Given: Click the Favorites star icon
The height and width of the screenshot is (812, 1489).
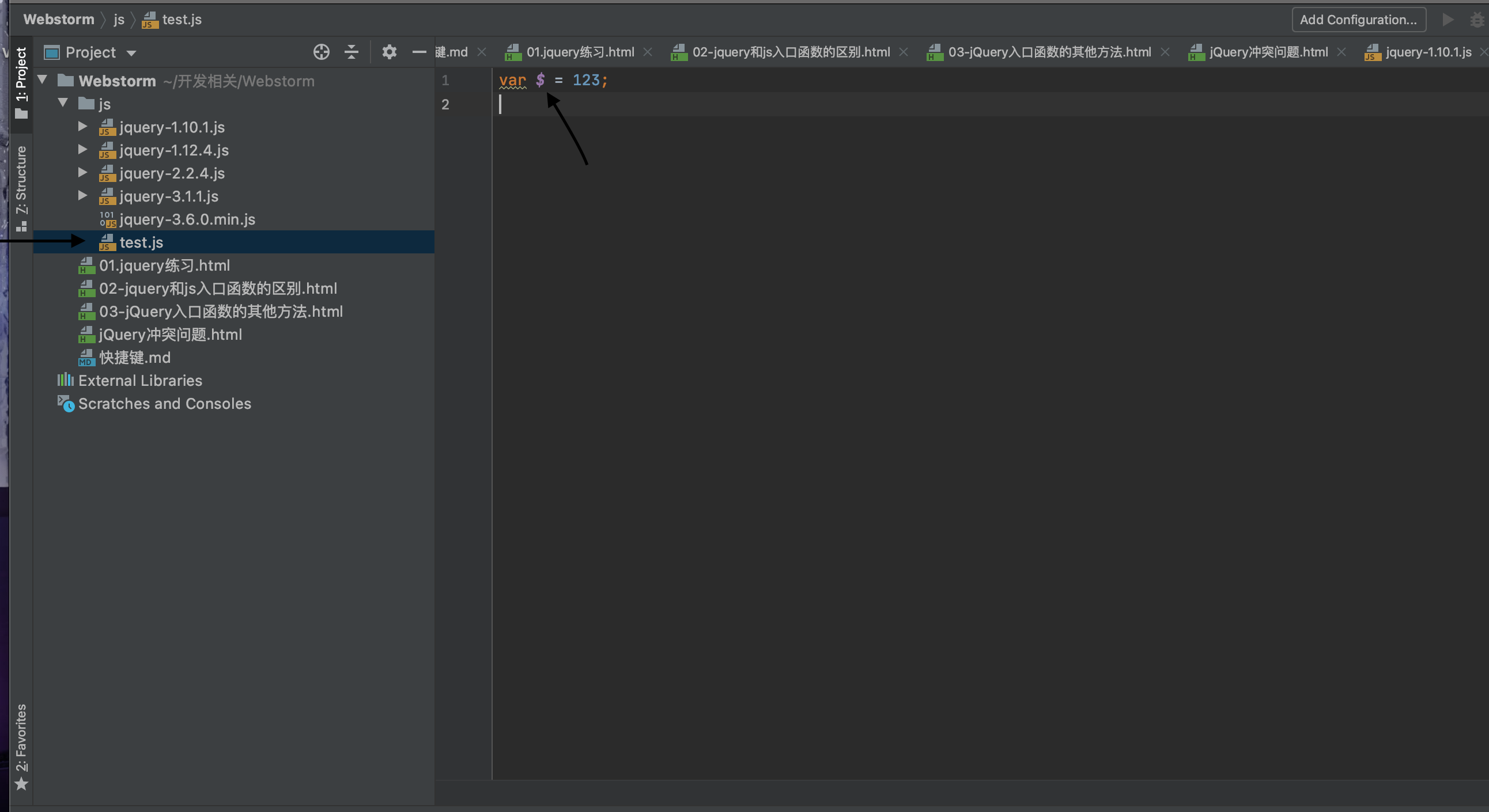Looking at the screenshot, I should click(21, 784).
